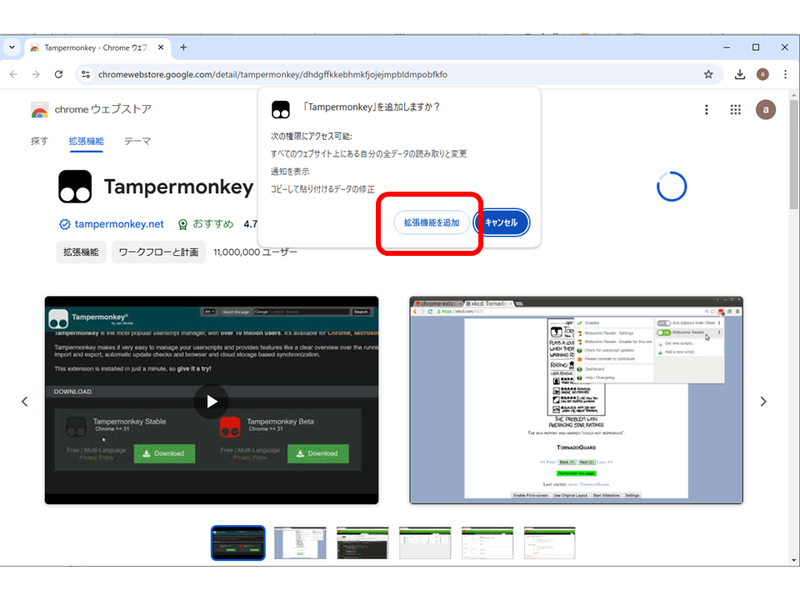This screenshot has width=800, height=600.
Task: Click the 拡張機能 category chip
Action: point(81,252)
